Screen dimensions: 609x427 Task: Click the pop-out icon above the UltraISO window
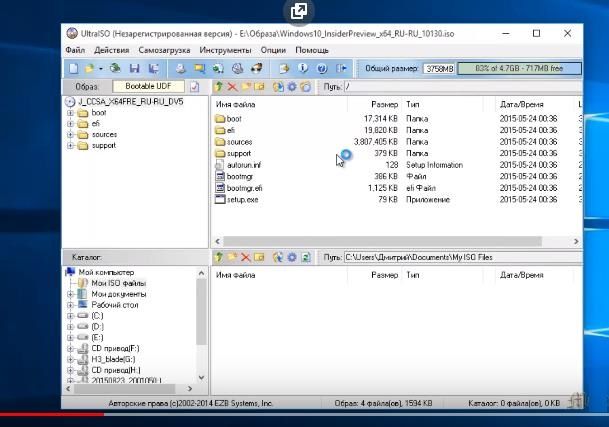299,11
